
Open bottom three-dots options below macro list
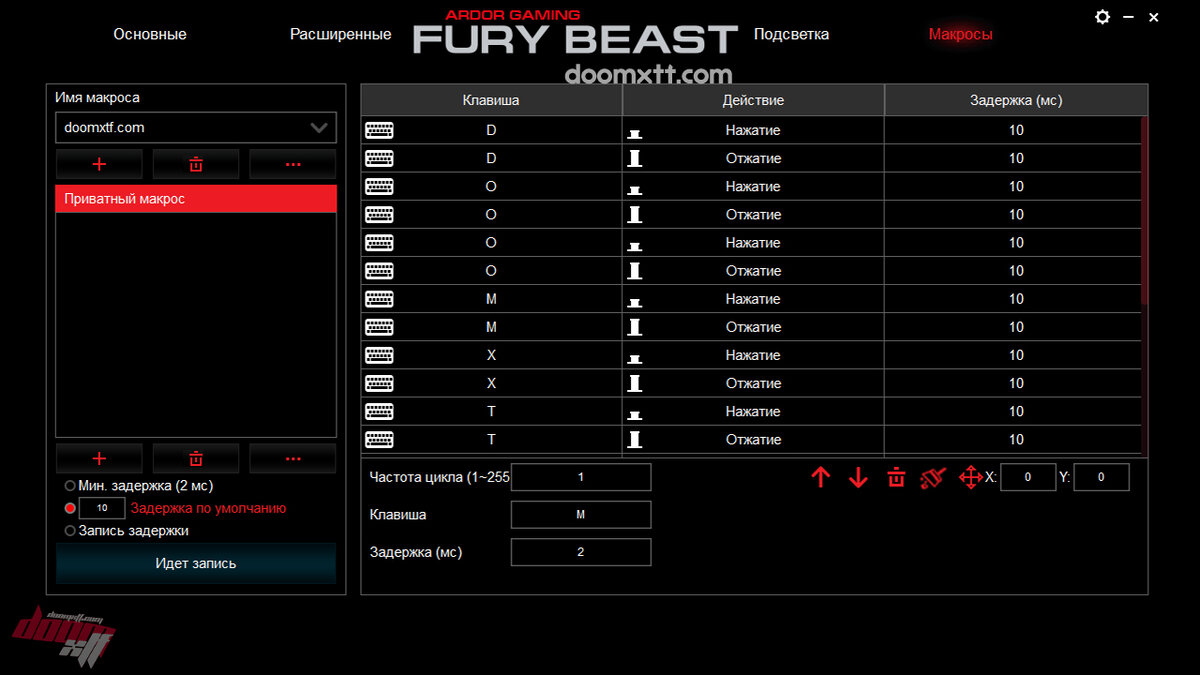(x=293, y=458)
